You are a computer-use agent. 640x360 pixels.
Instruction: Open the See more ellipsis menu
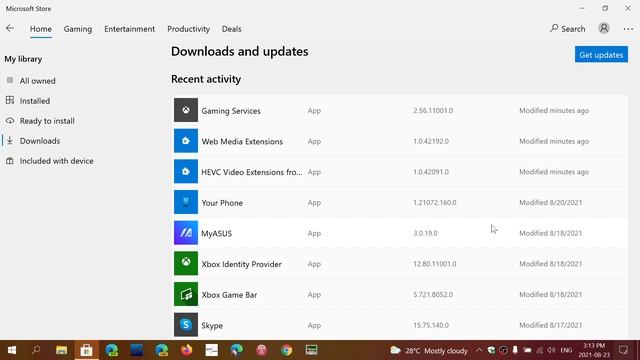click(628, 29)
